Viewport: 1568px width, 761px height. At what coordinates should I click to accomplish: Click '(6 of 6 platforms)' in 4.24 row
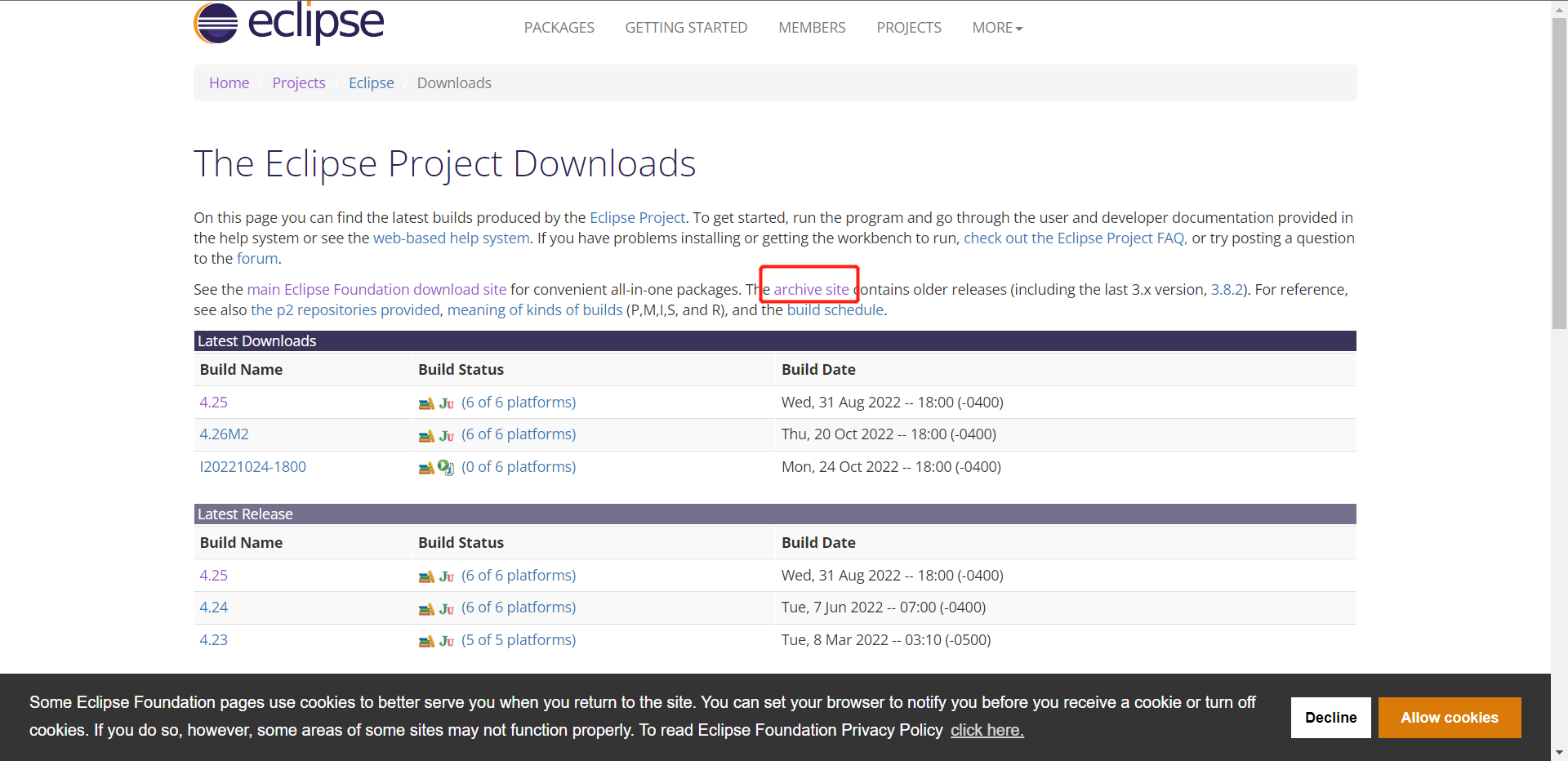(519, 607)
